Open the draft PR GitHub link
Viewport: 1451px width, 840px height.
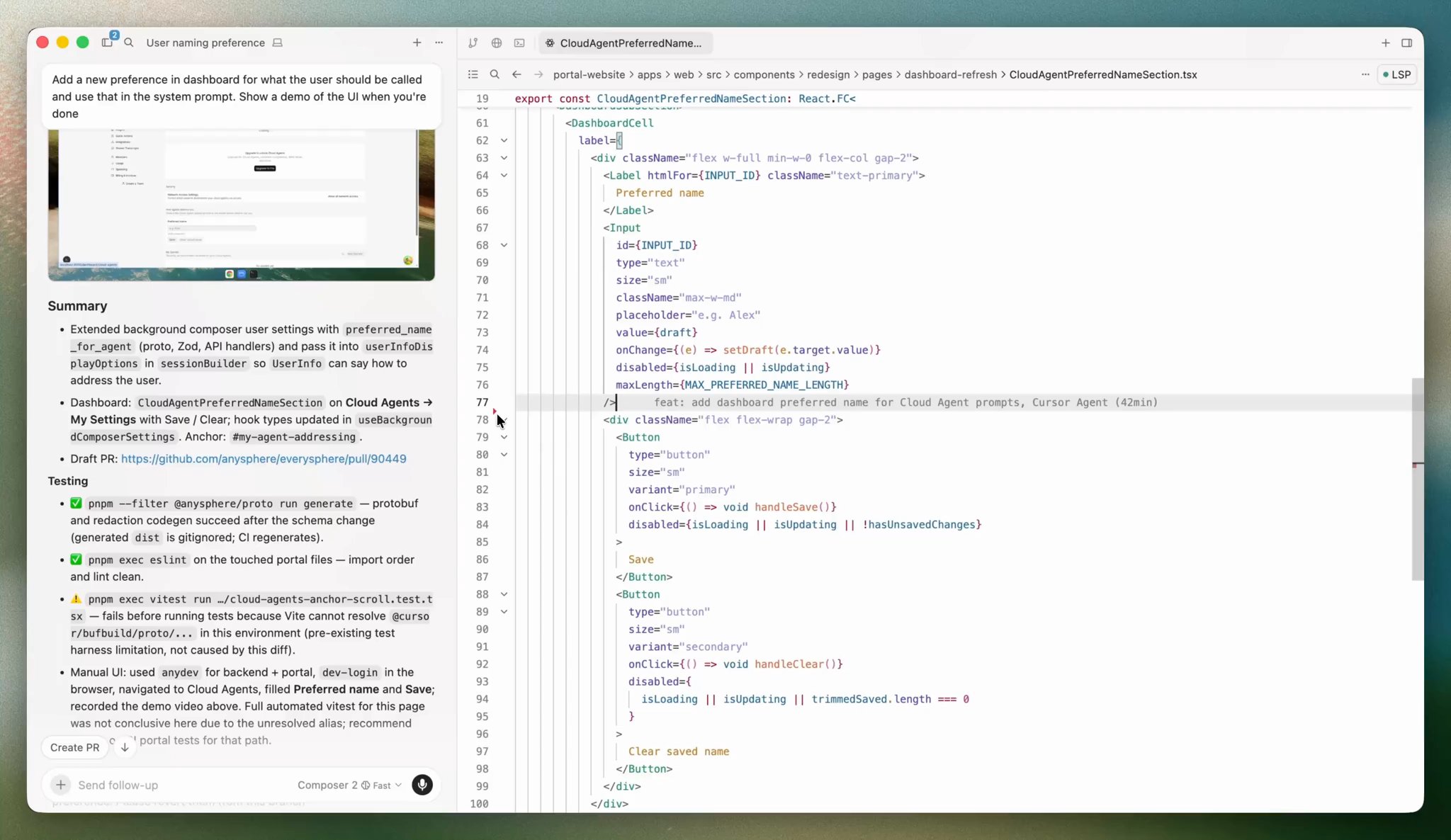tap(264, 458)
